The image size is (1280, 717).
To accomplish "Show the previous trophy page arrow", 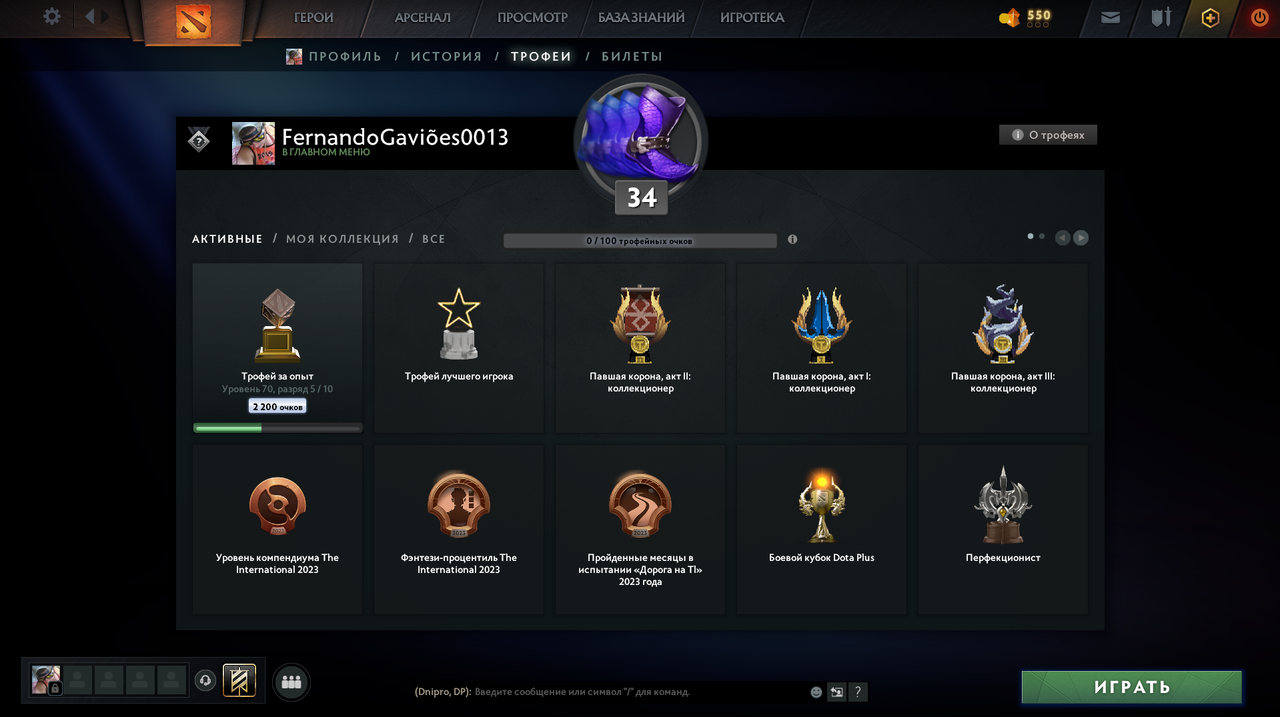I will [1062, 238].
